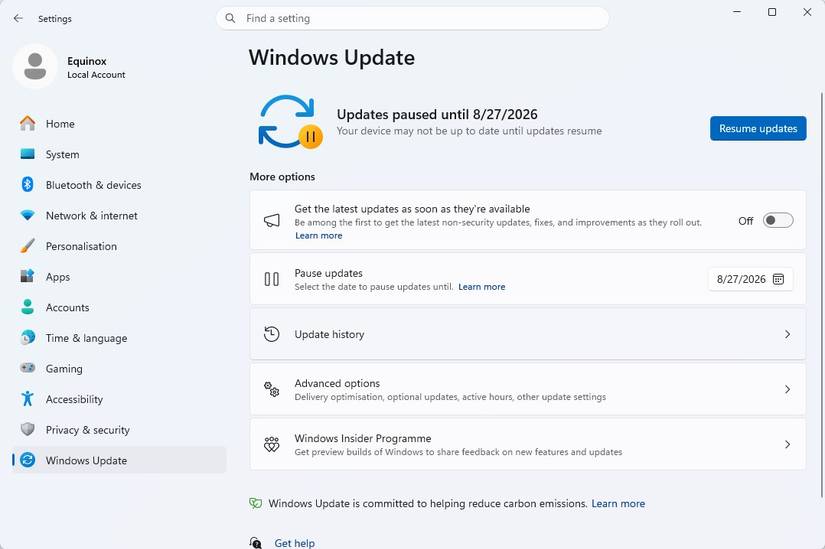The height and width of the screenshot is (549, 825).
Task: Open Personalisation settings
Action: click(x=119, y=246)
